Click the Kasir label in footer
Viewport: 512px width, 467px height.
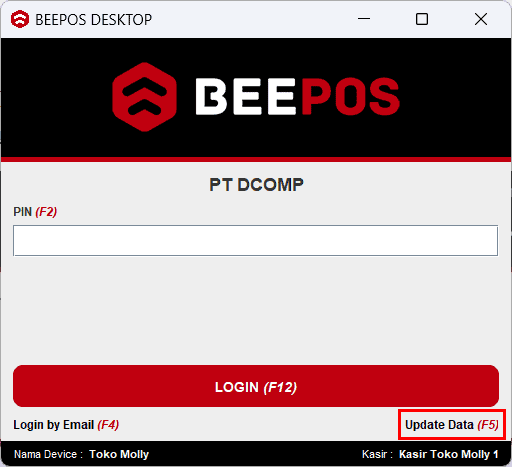pyautogui.click(x=377, y=454)
